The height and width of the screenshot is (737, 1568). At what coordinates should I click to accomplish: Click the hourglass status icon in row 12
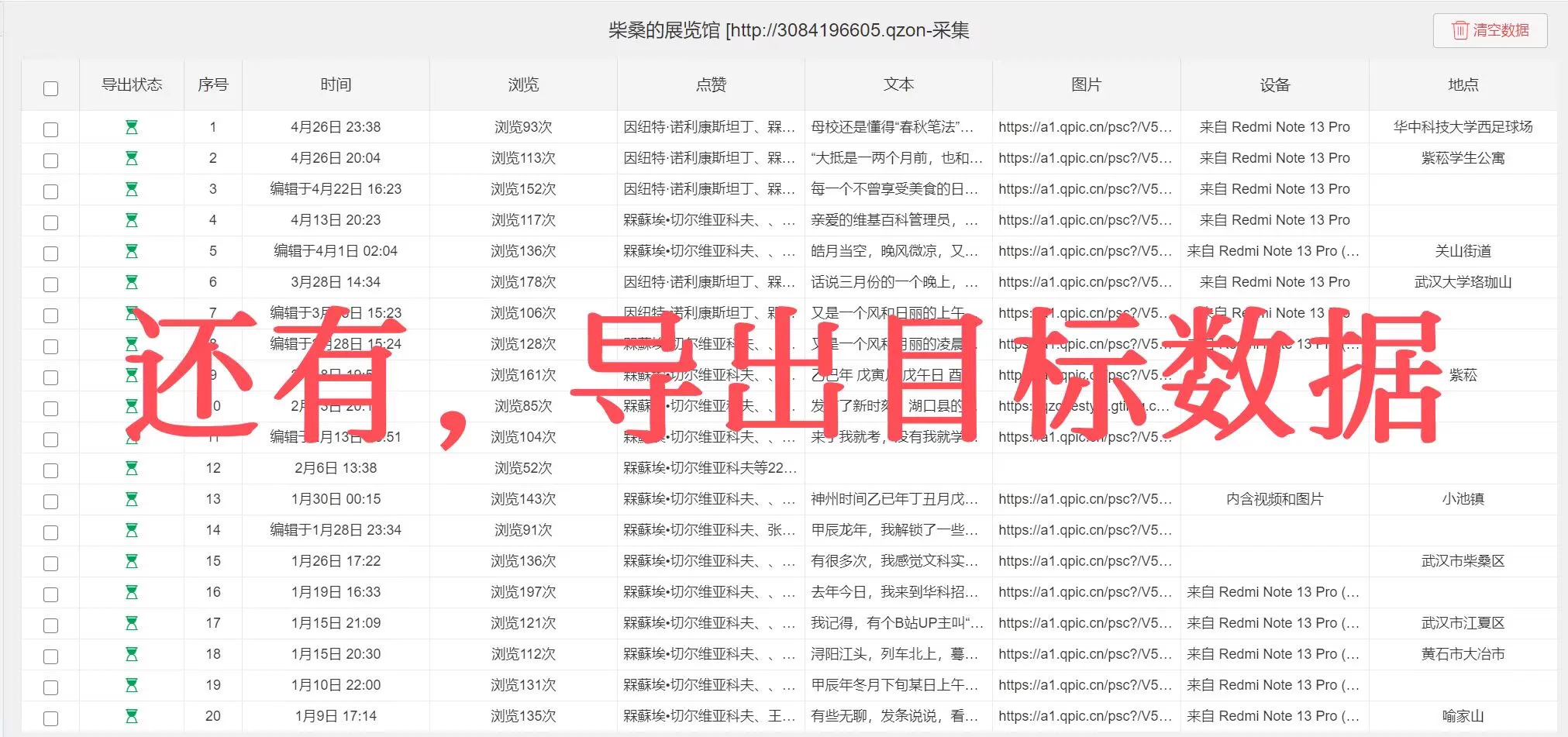point(132,468)
